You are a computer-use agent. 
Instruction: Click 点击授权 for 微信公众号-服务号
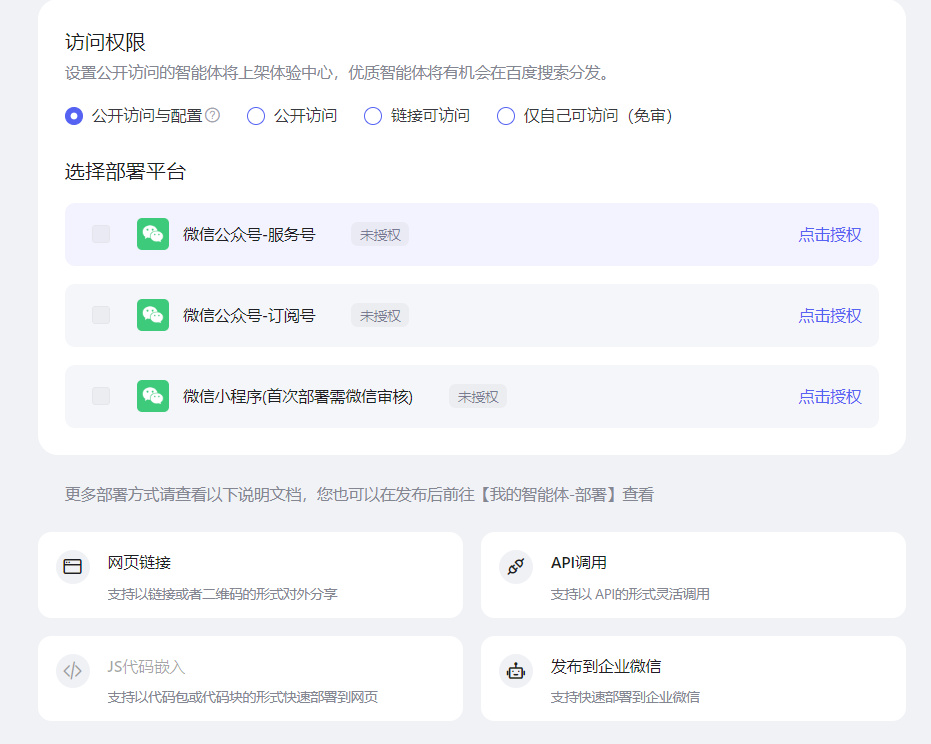pyautogui.click(x=828, y=234)
